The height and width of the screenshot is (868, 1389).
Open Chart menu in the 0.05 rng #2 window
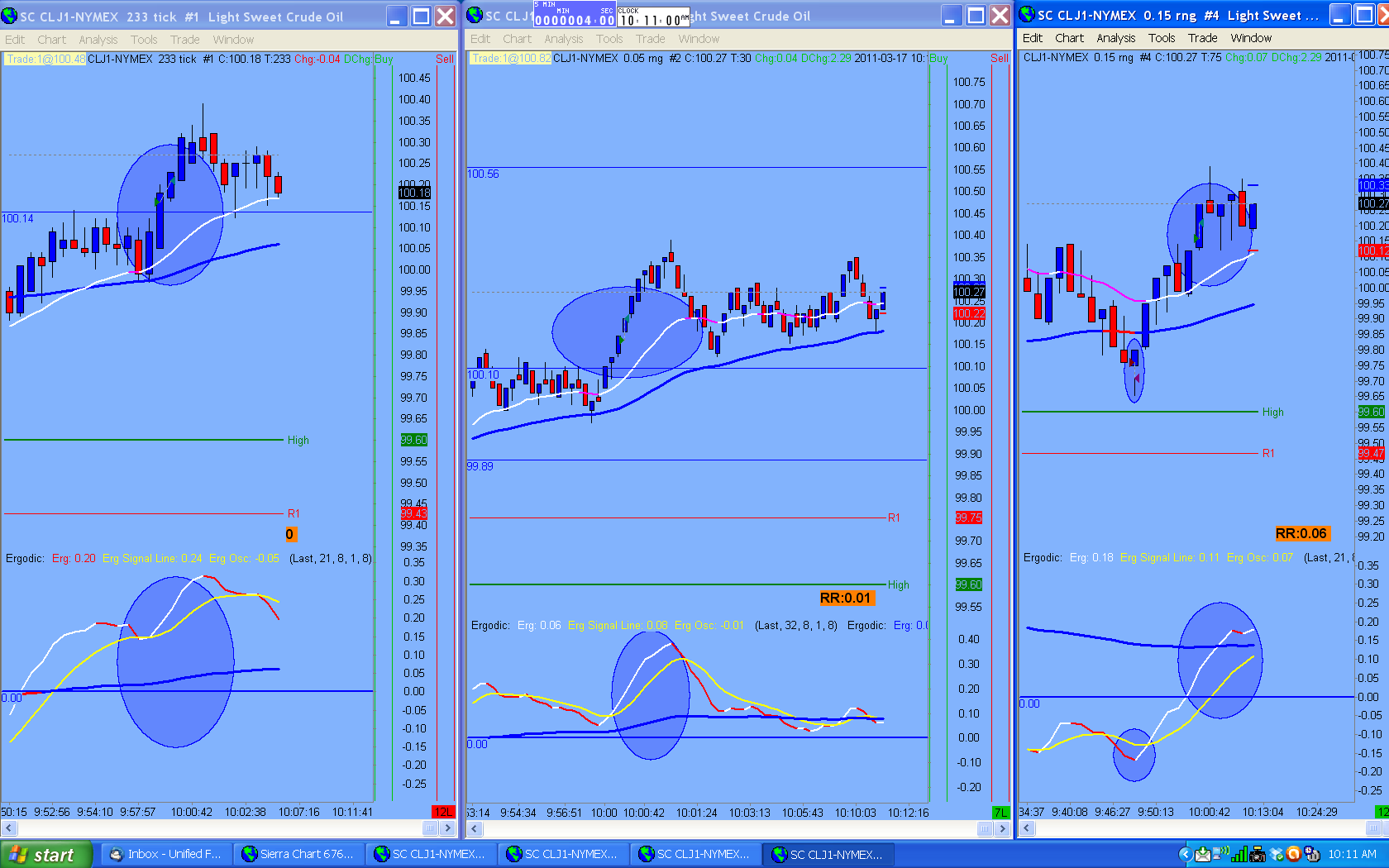click(x=518, y=39)
